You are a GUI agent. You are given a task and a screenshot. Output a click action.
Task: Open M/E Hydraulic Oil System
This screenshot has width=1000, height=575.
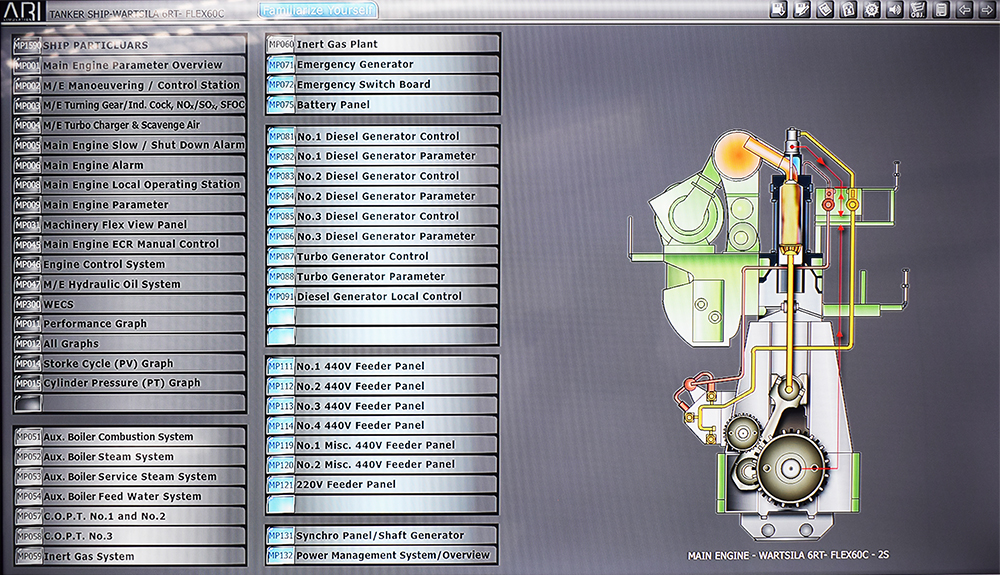click(129, 284)
